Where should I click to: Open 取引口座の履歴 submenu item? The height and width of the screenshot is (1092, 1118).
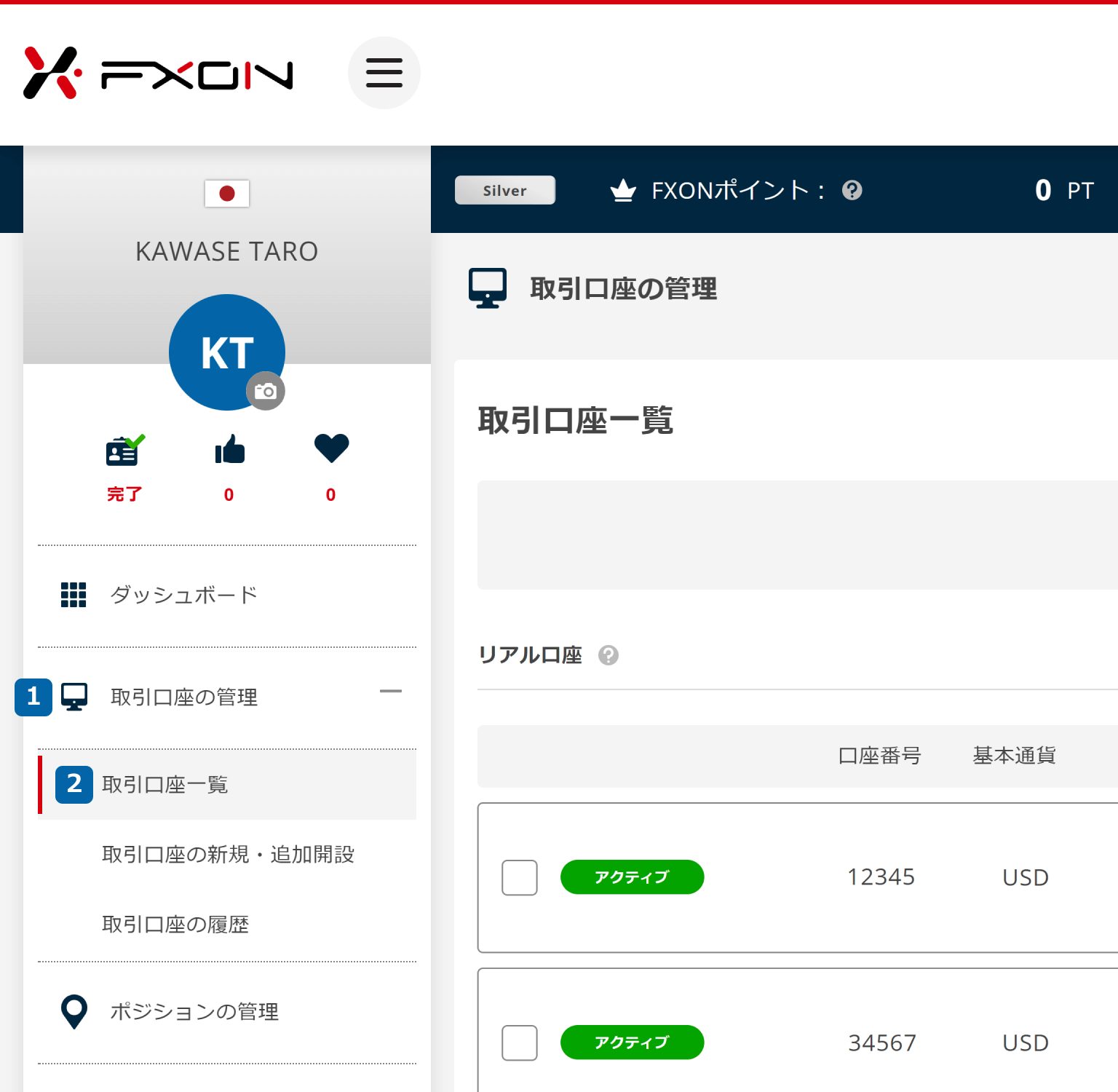[x=175, y=925]
